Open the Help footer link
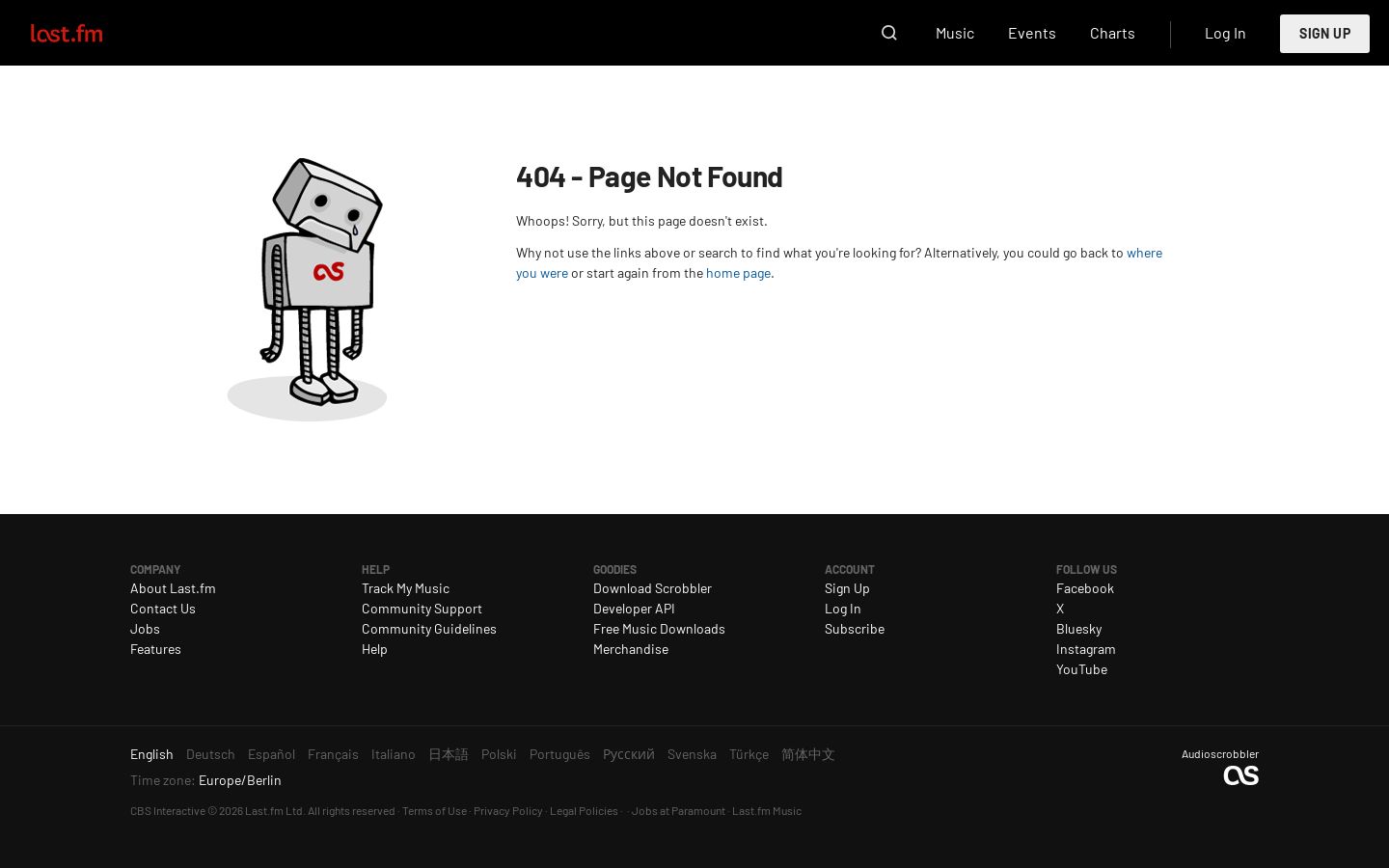 [374, 649]
